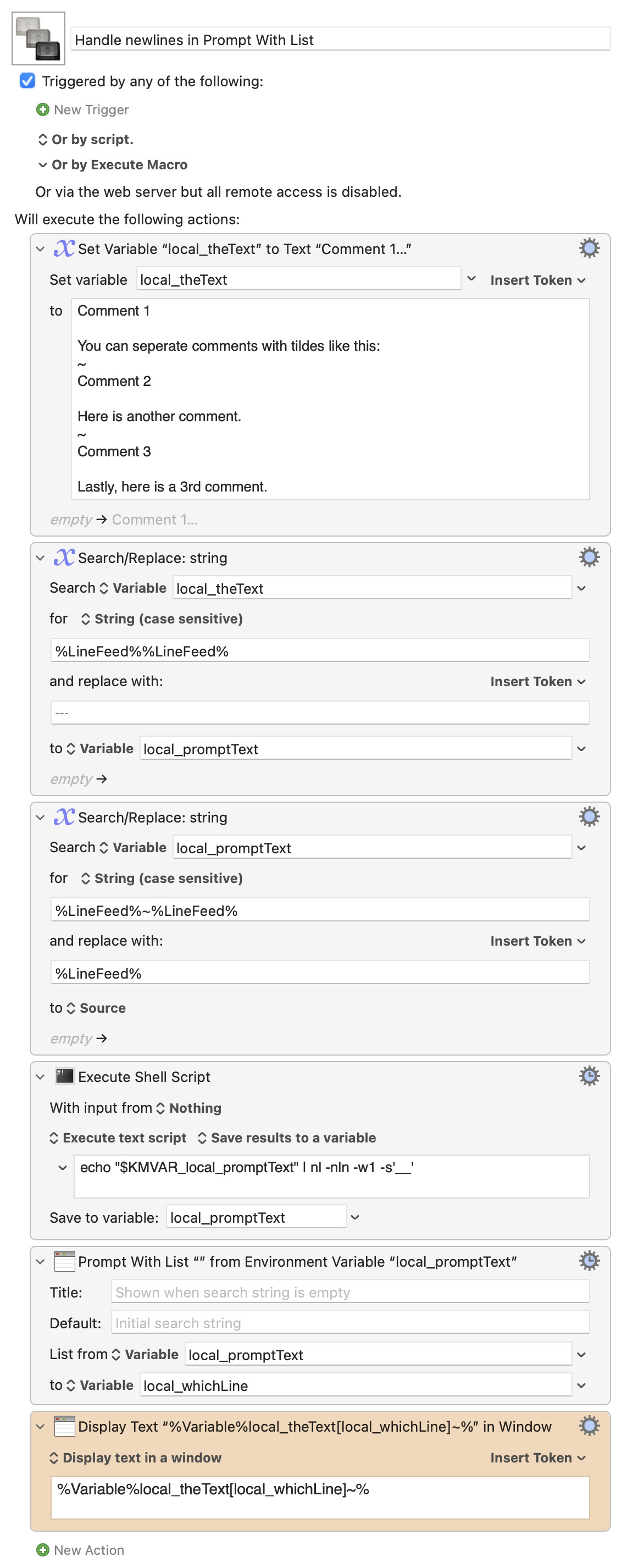Screen dimensions: 622x1568
Task: Click the macro name field
Action: [340, 40]
